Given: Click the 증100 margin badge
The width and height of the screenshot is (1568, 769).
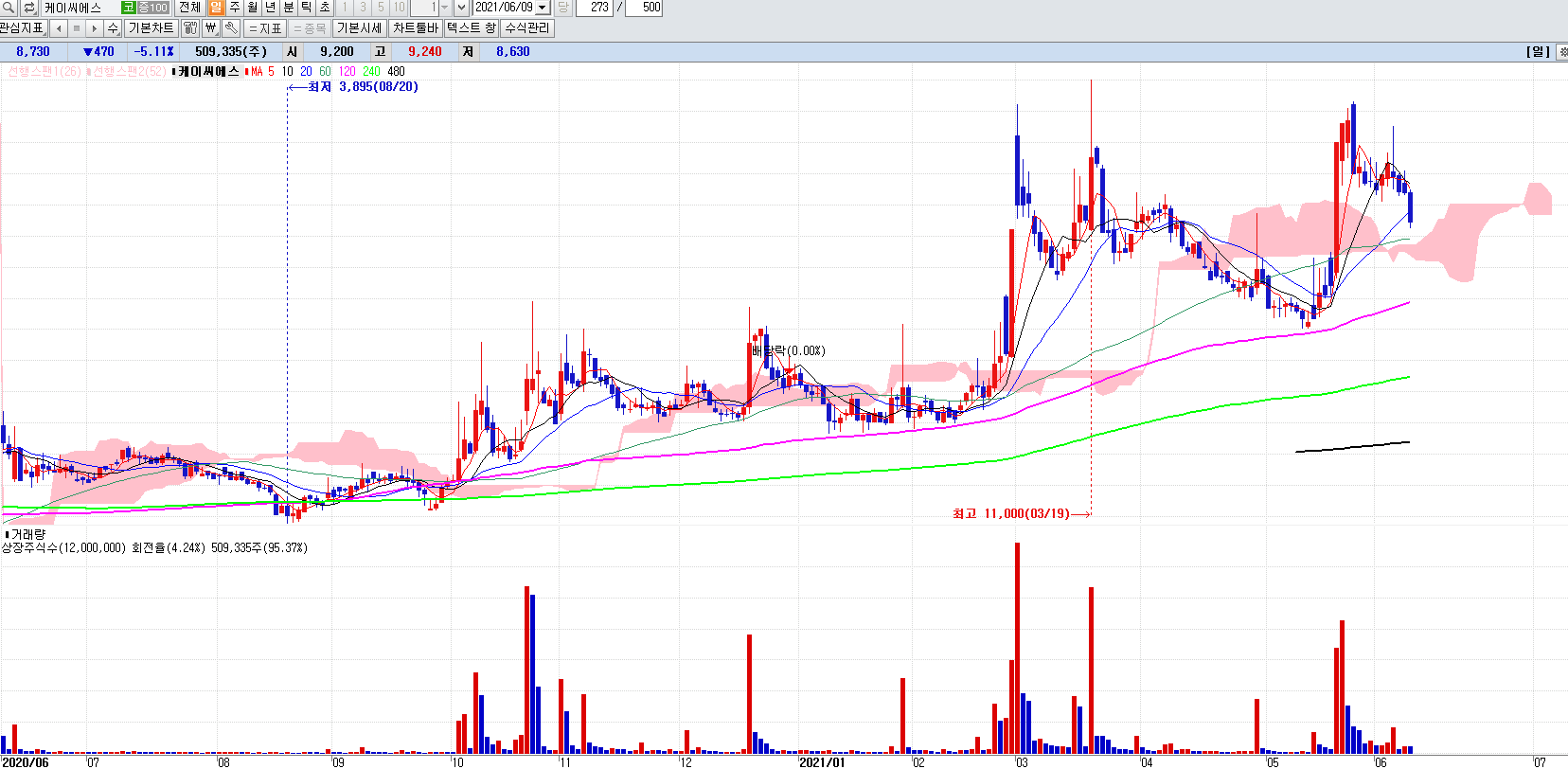Looking at the screenshot, I should (x=153, y=8).
